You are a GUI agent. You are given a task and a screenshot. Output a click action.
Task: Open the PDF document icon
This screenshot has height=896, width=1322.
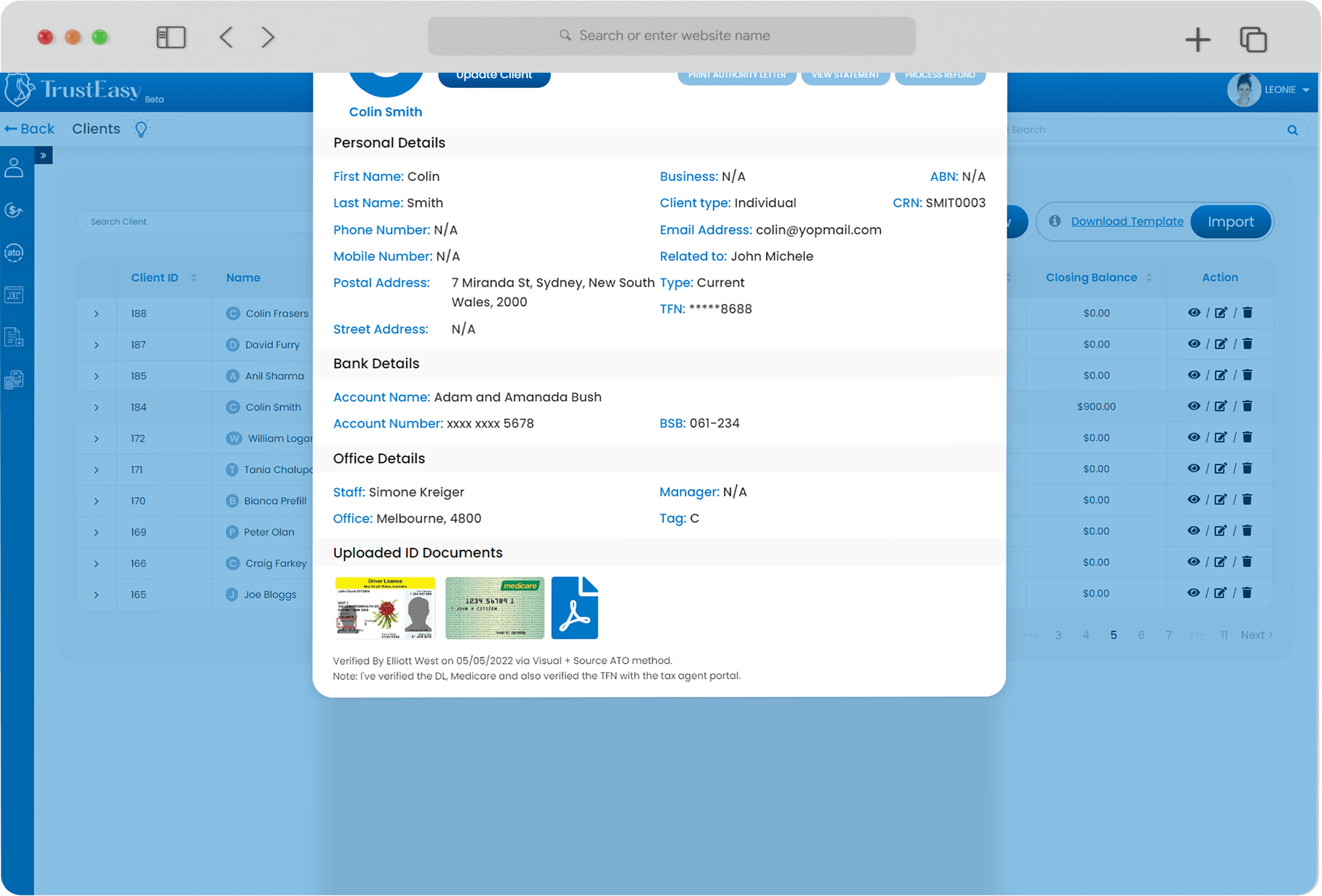pos(574,608)
